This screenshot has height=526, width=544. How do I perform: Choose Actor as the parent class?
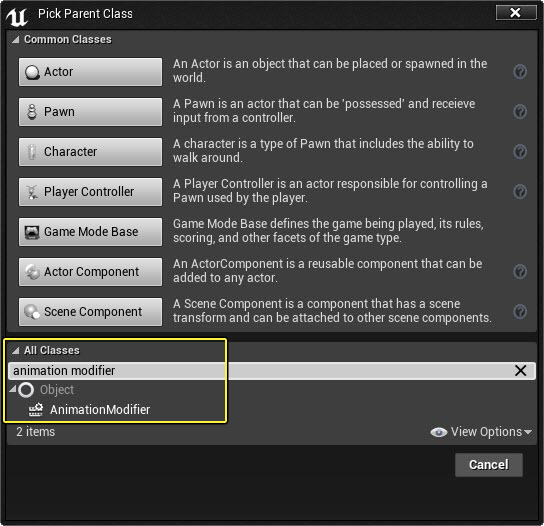point(90,72)
